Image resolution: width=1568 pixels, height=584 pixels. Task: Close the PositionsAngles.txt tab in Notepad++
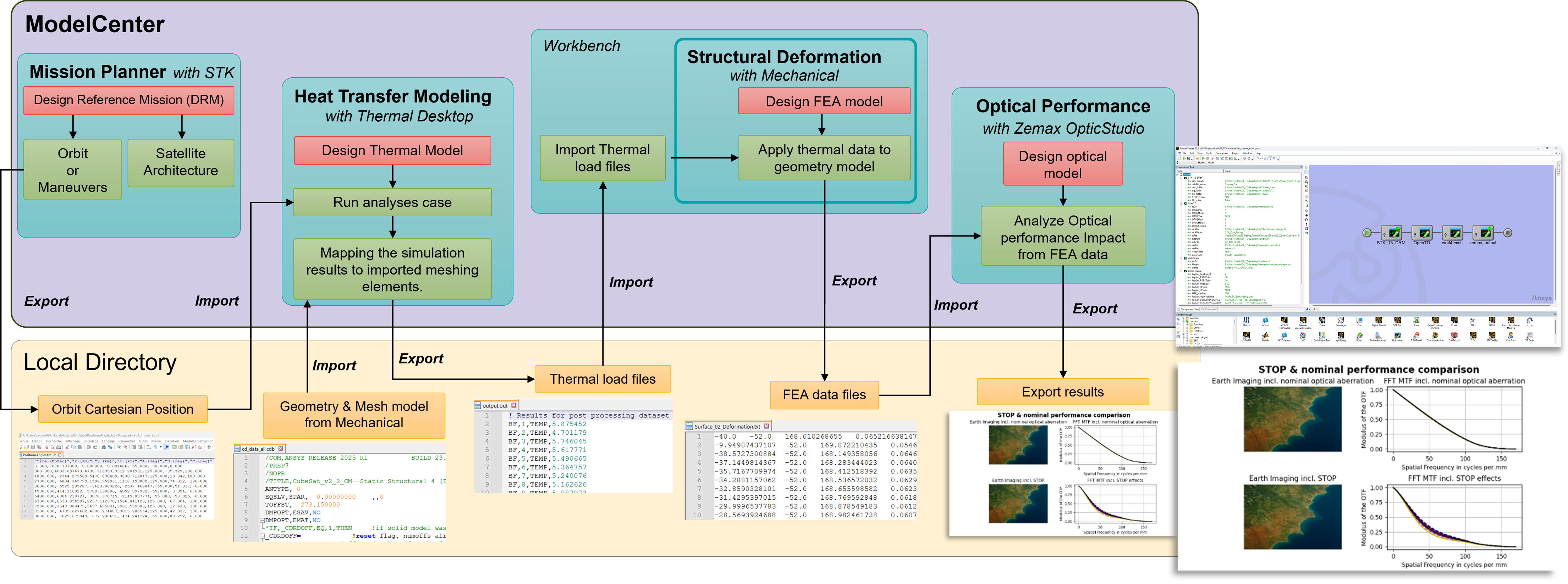tap(60, 455)
